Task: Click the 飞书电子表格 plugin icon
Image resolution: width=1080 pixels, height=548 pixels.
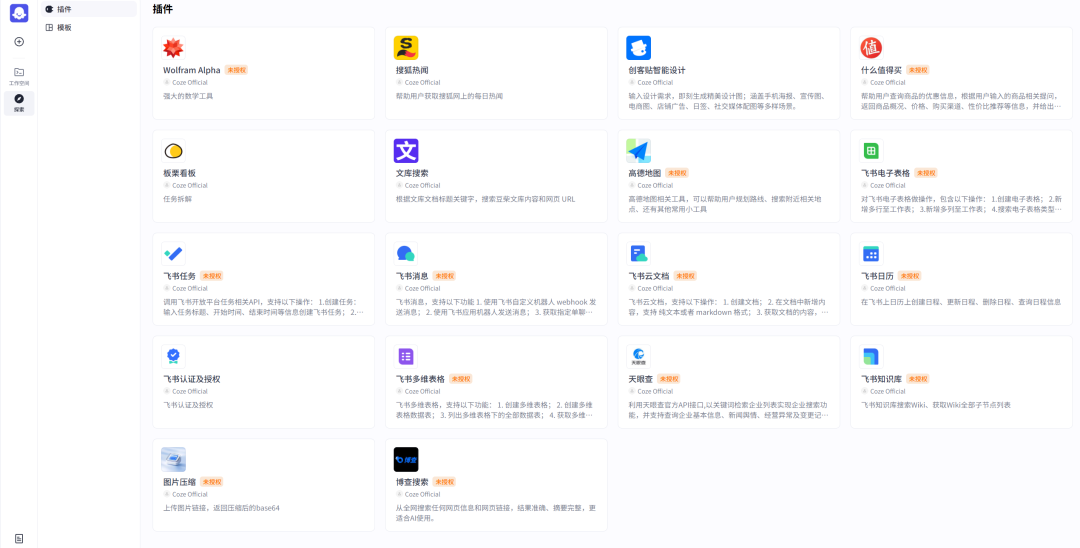Action: pos(871,151)
